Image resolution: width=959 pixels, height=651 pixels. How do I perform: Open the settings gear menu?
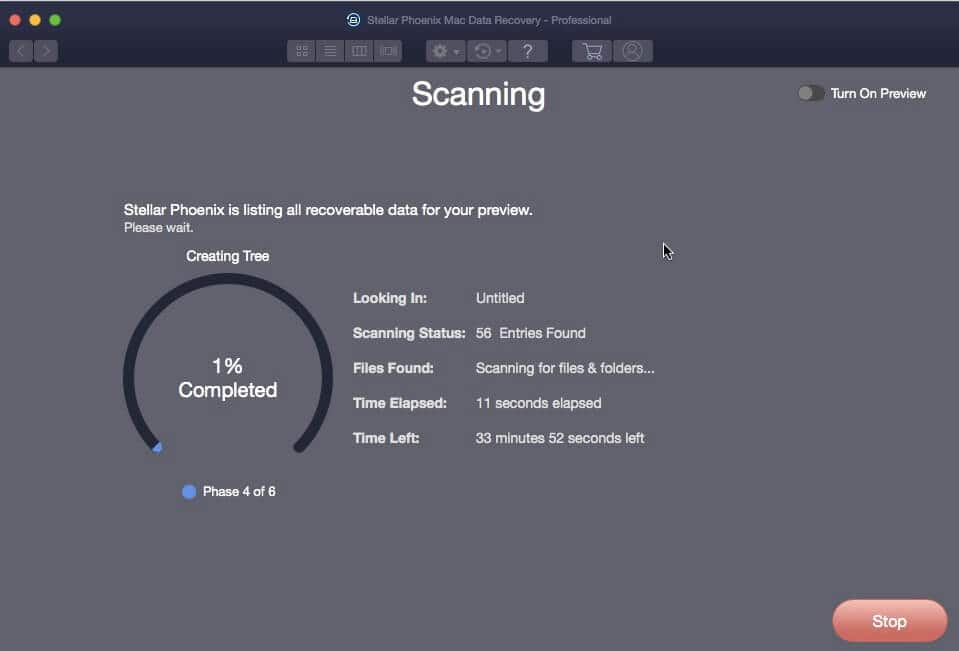click(x=446, y=51)
